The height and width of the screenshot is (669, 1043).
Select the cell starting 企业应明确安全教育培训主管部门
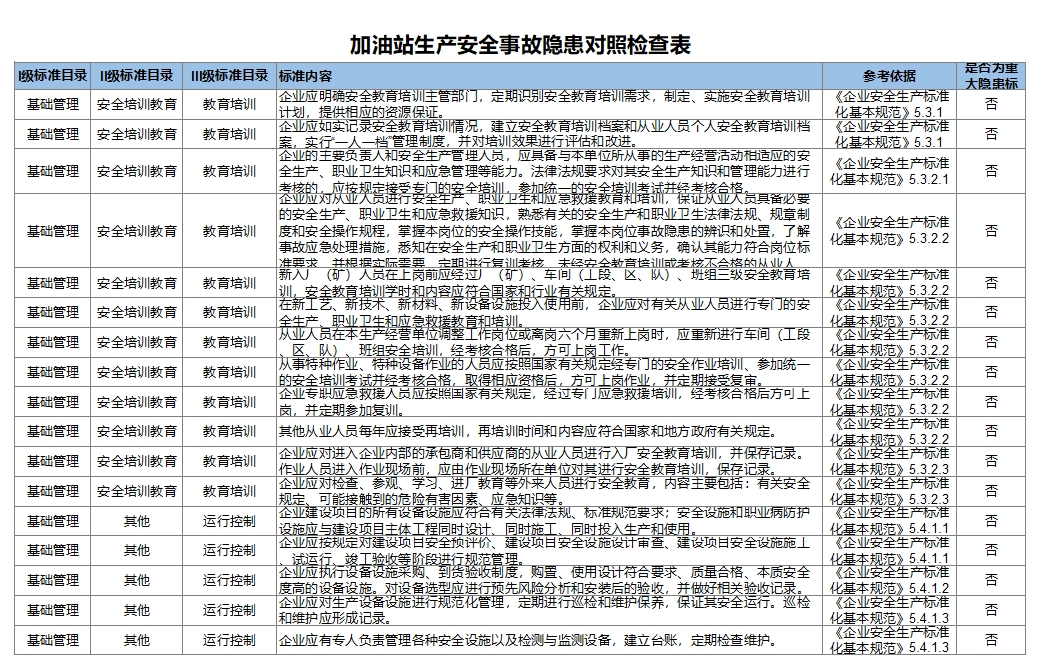point(549,104)
